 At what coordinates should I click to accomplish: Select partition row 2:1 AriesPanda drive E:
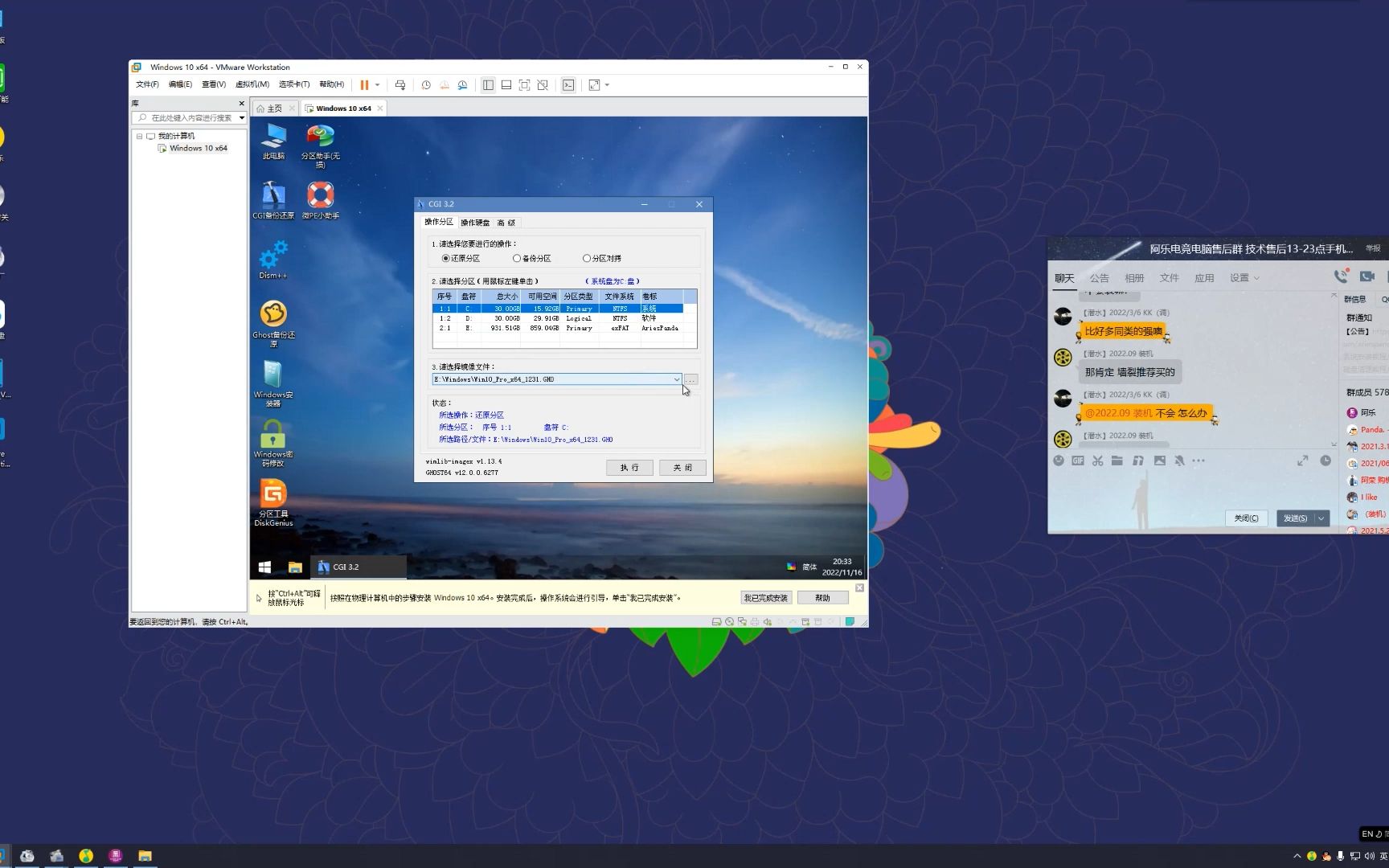click(558, 328)
